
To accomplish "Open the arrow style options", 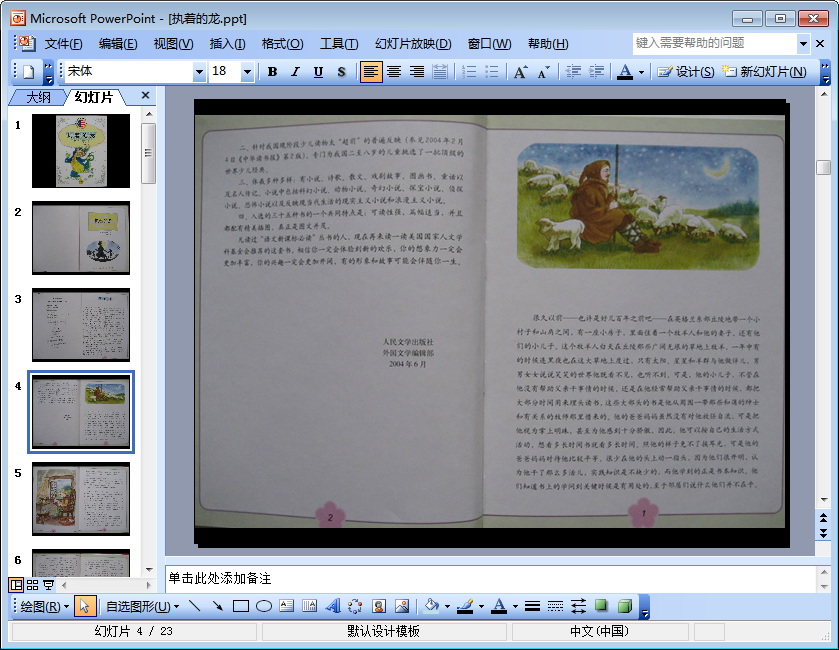I will 578,606.
